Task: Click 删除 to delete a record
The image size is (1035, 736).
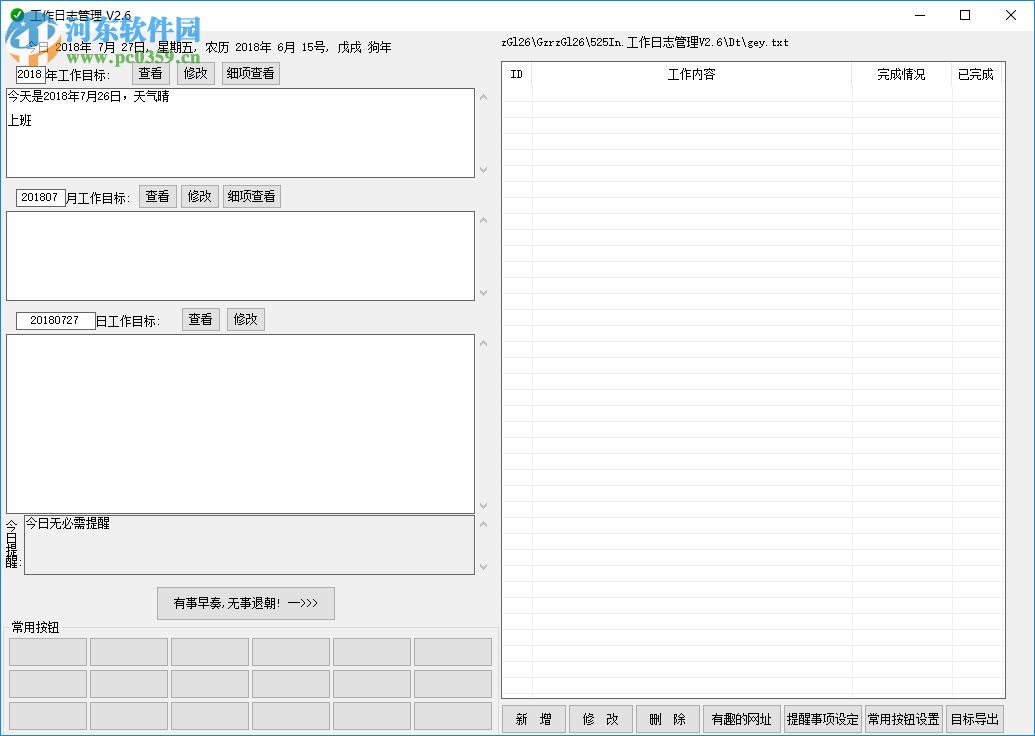Action: [669, 718]
